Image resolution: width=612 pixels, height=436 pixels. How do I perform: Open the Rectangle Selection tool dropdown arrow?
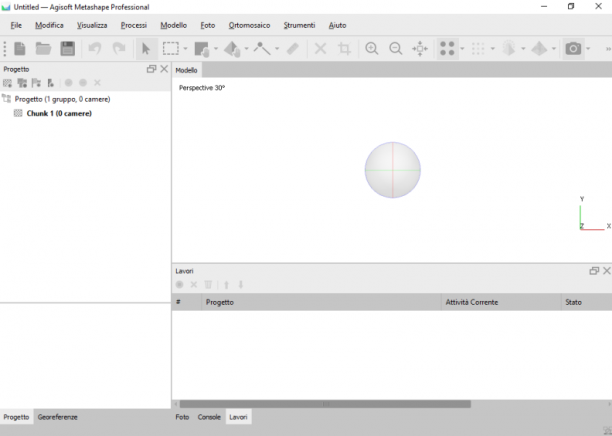click(185, 49)
